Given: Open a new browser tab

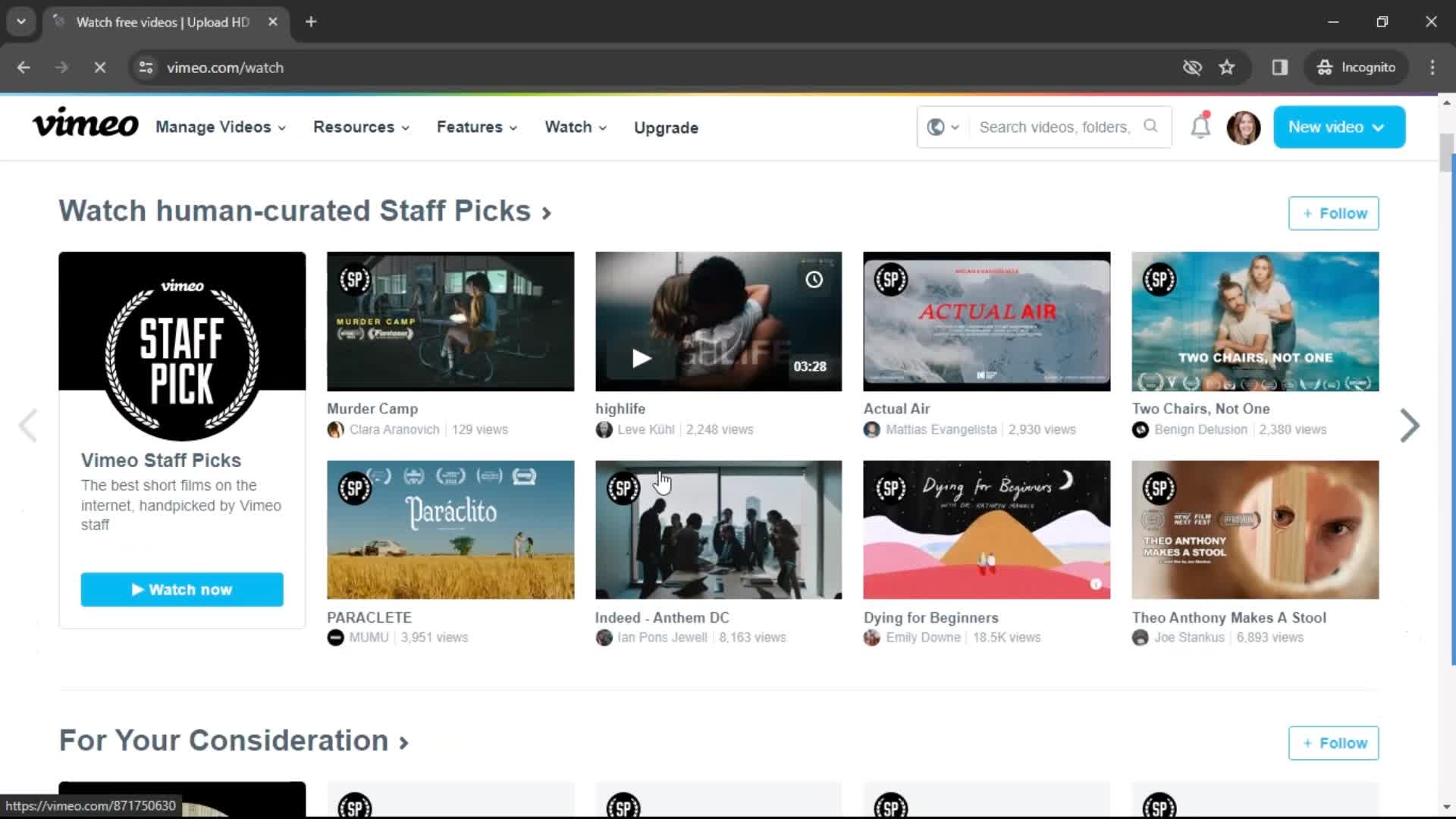Looking at the screenshot, I should pos(311,22).
